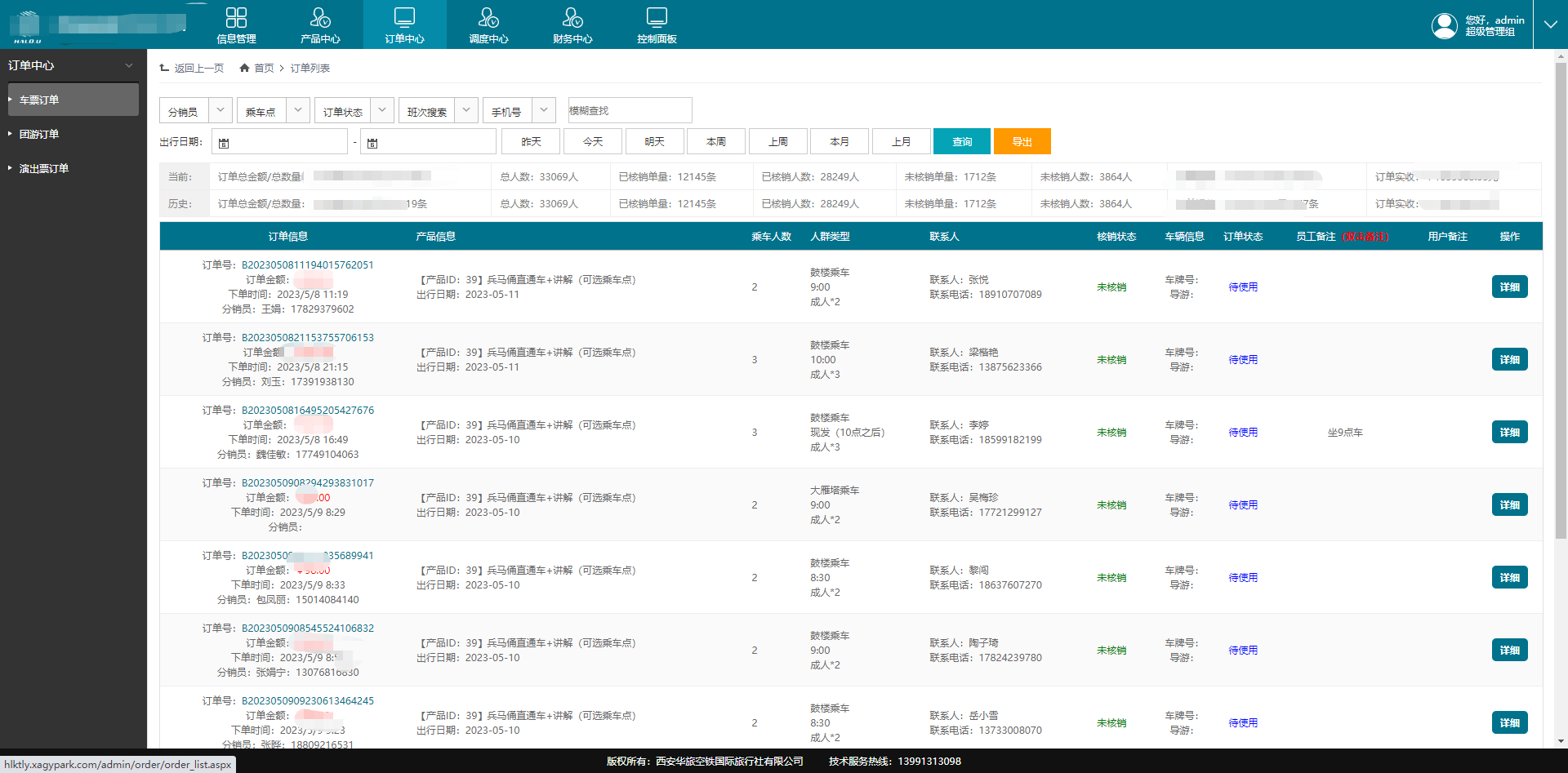Open 订单中心 in top navigation

click(404, 24)
